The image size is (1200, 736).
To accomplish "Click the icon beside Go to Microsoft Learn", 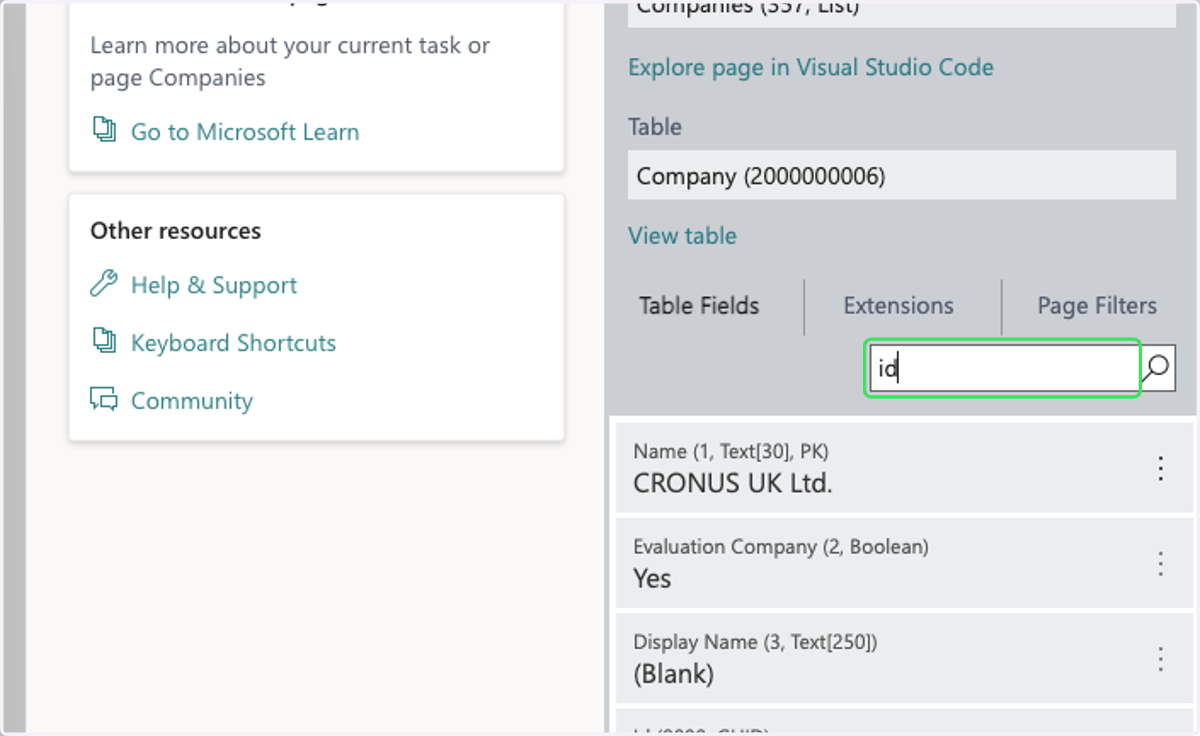I will (x=104, y=130).
